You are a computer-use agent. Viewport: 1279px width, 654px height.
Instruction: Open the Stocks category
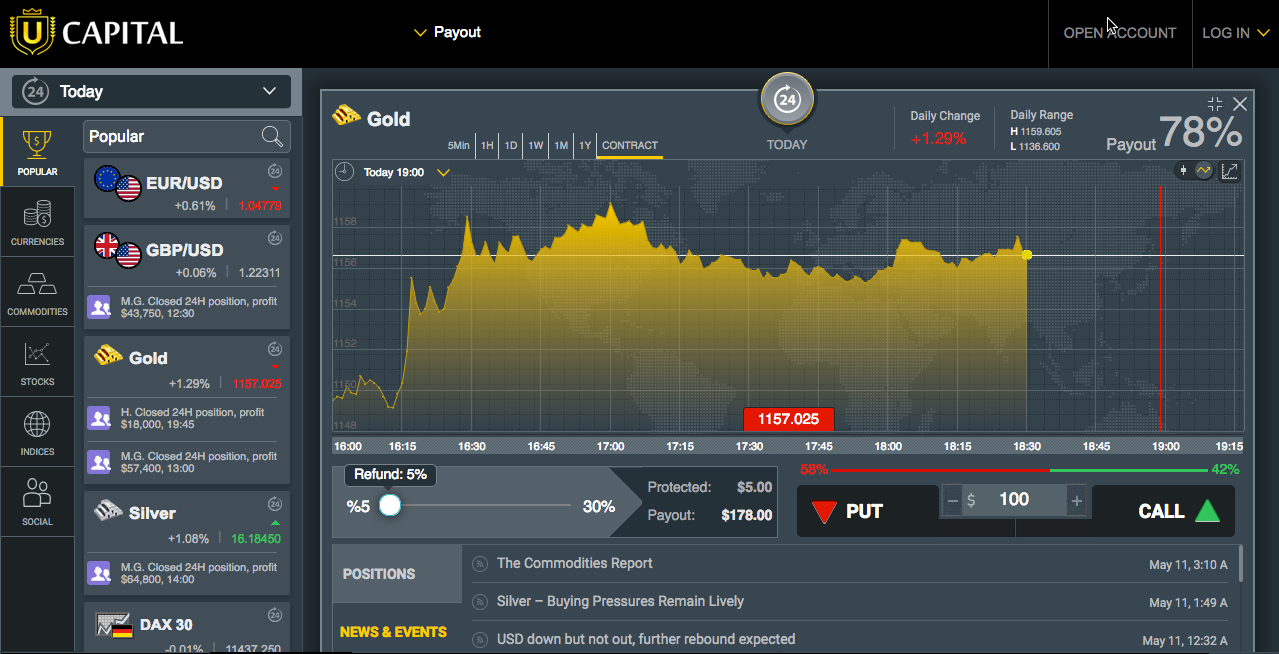[x=37, y=362]
